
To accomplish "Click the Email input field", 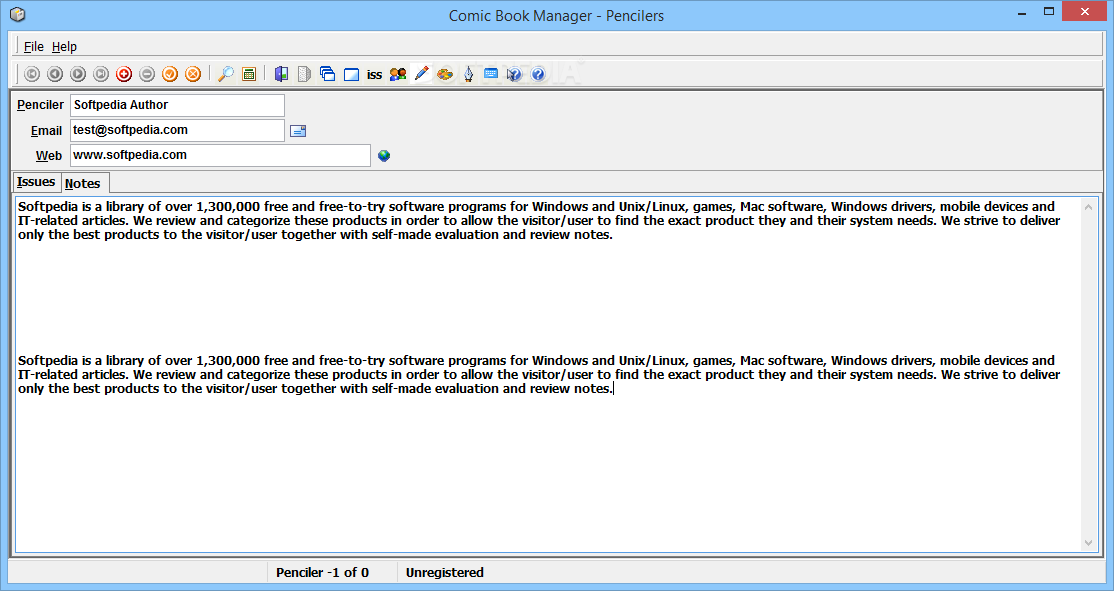I will coord(178,130).
